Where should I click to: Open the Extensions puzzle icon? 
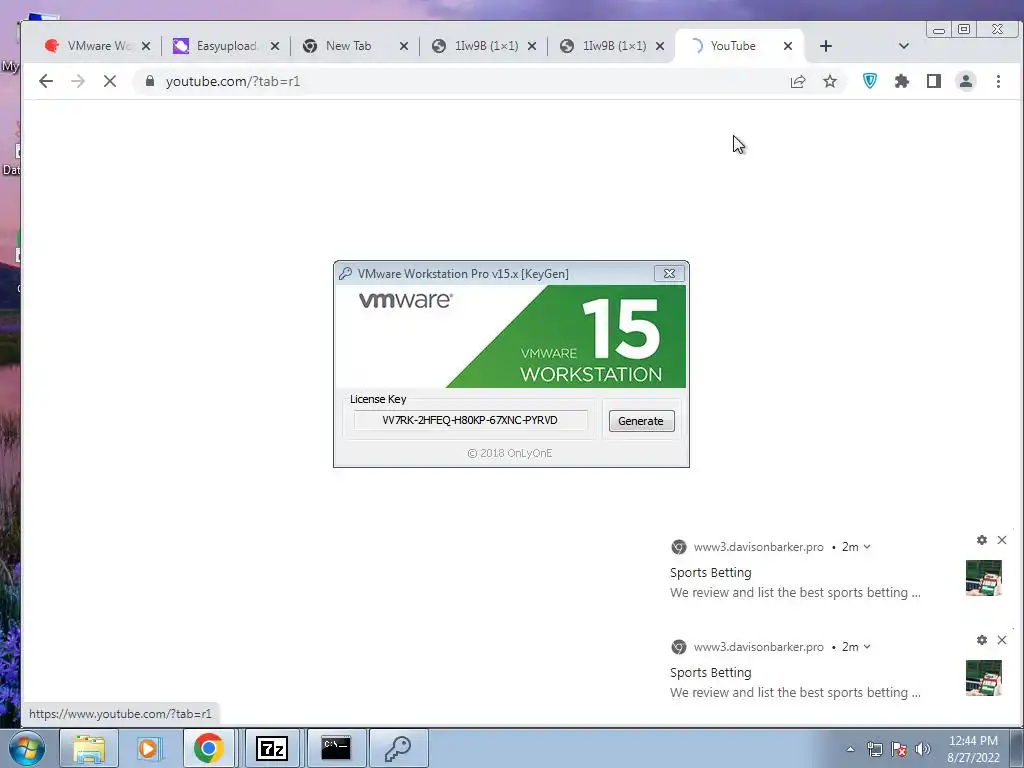point(902,81)
